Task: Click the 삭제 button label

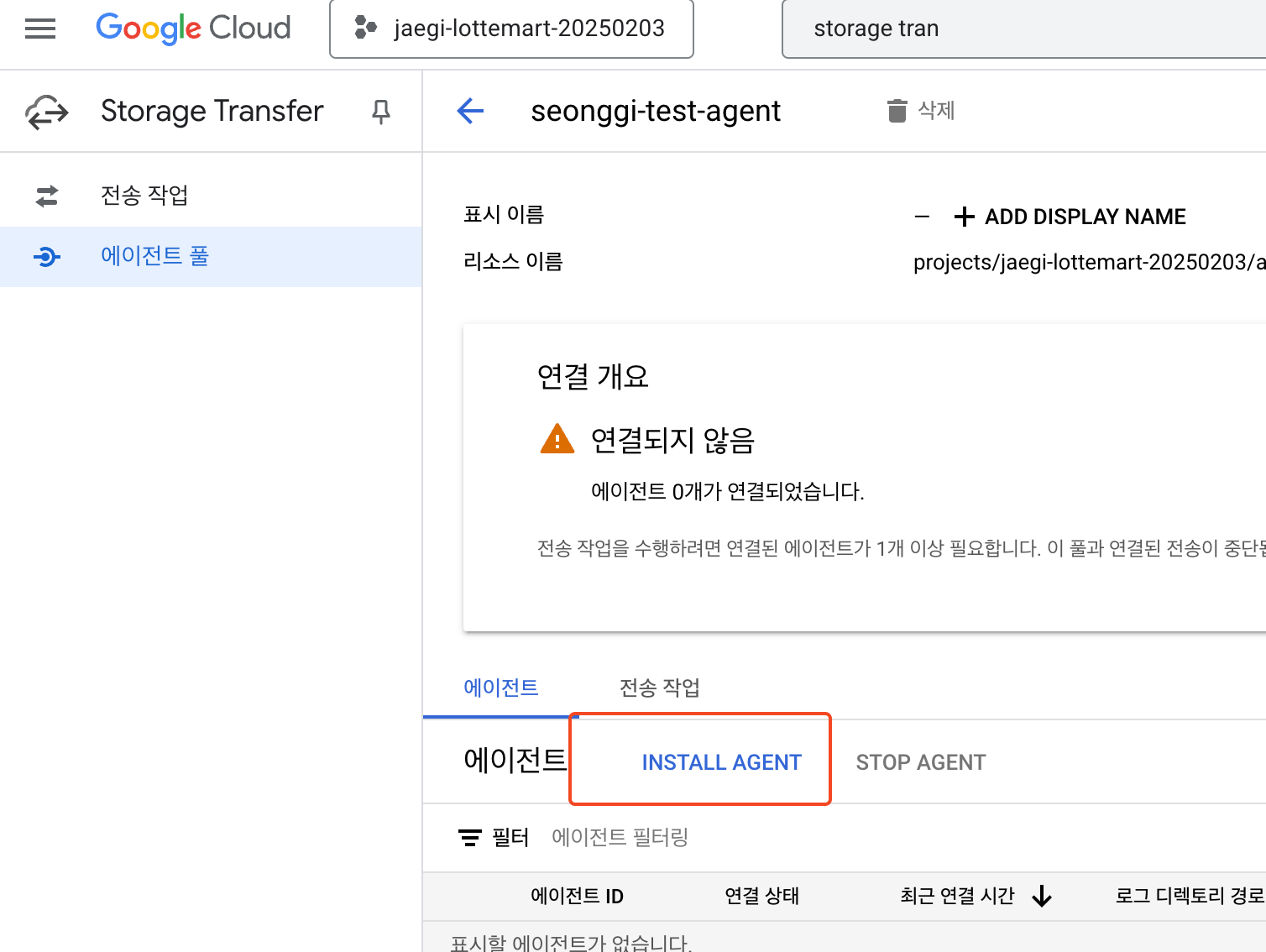Action: (x=937, y=110)
